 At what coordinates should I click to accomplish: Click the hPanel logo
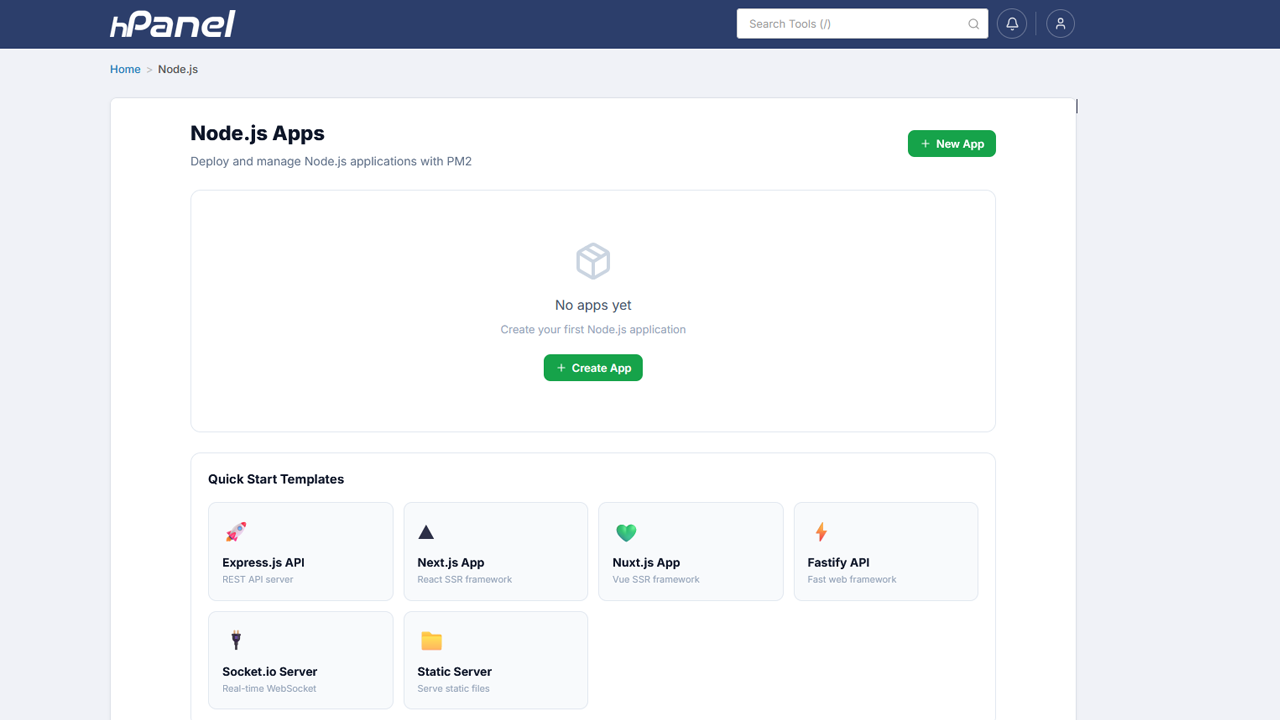tap(173, 24)
